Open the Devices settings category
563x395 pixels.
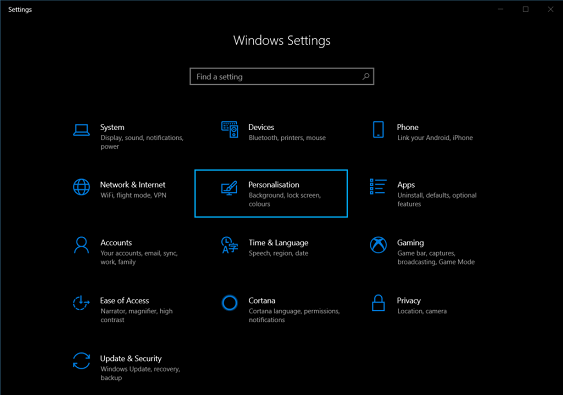click(x=261, y=127)
